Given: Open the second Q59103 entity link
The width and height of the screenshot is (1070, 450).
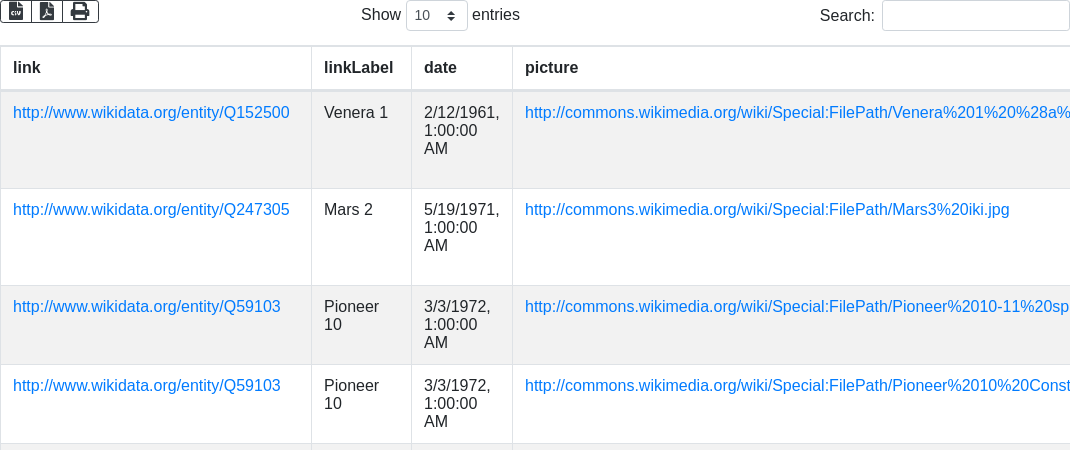Looking at the screenshot, I should [146, 386].
